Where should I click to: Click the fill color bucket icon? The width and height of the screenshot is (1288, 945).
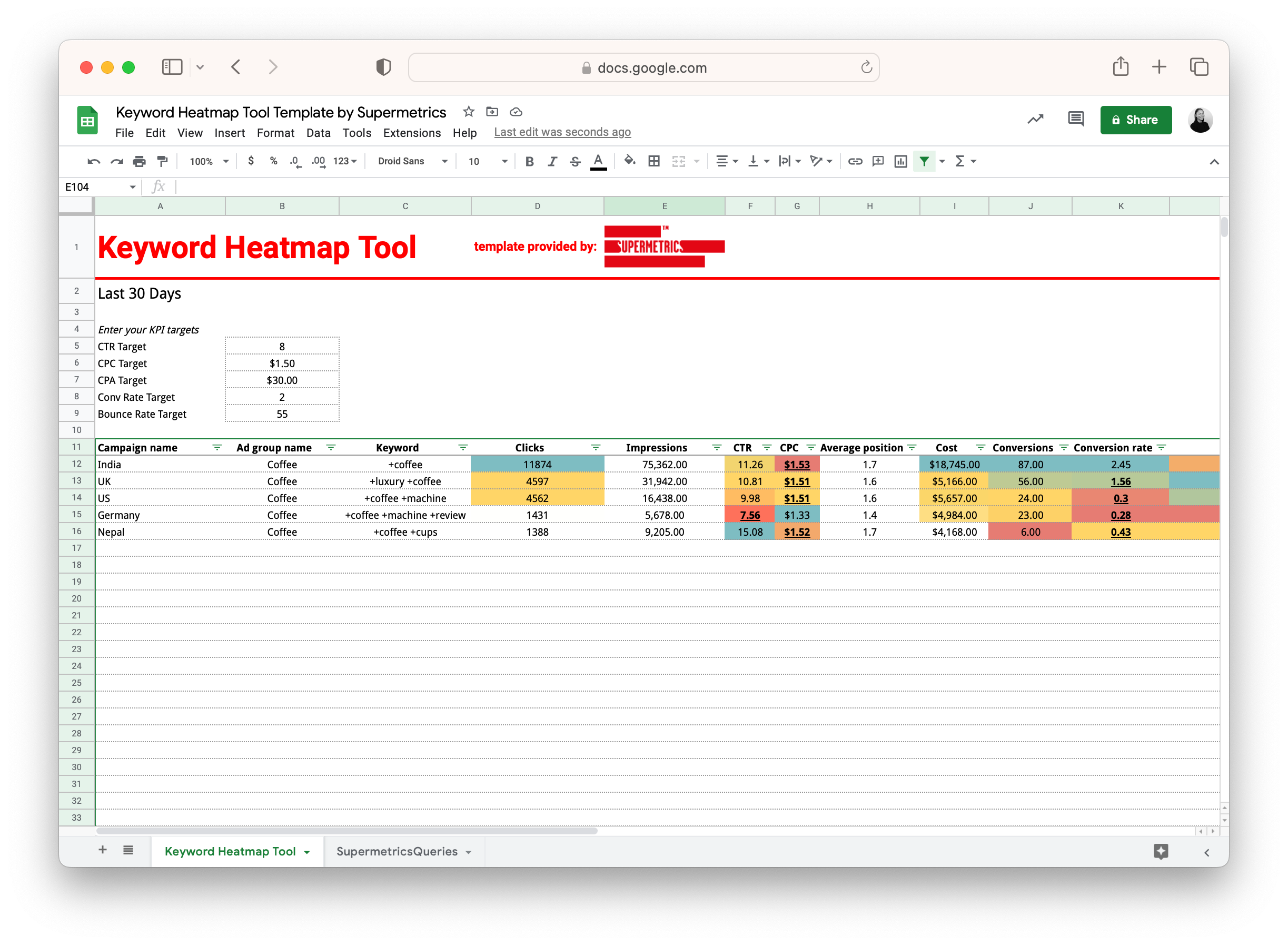pyautogui.click(x=629, y=161)
